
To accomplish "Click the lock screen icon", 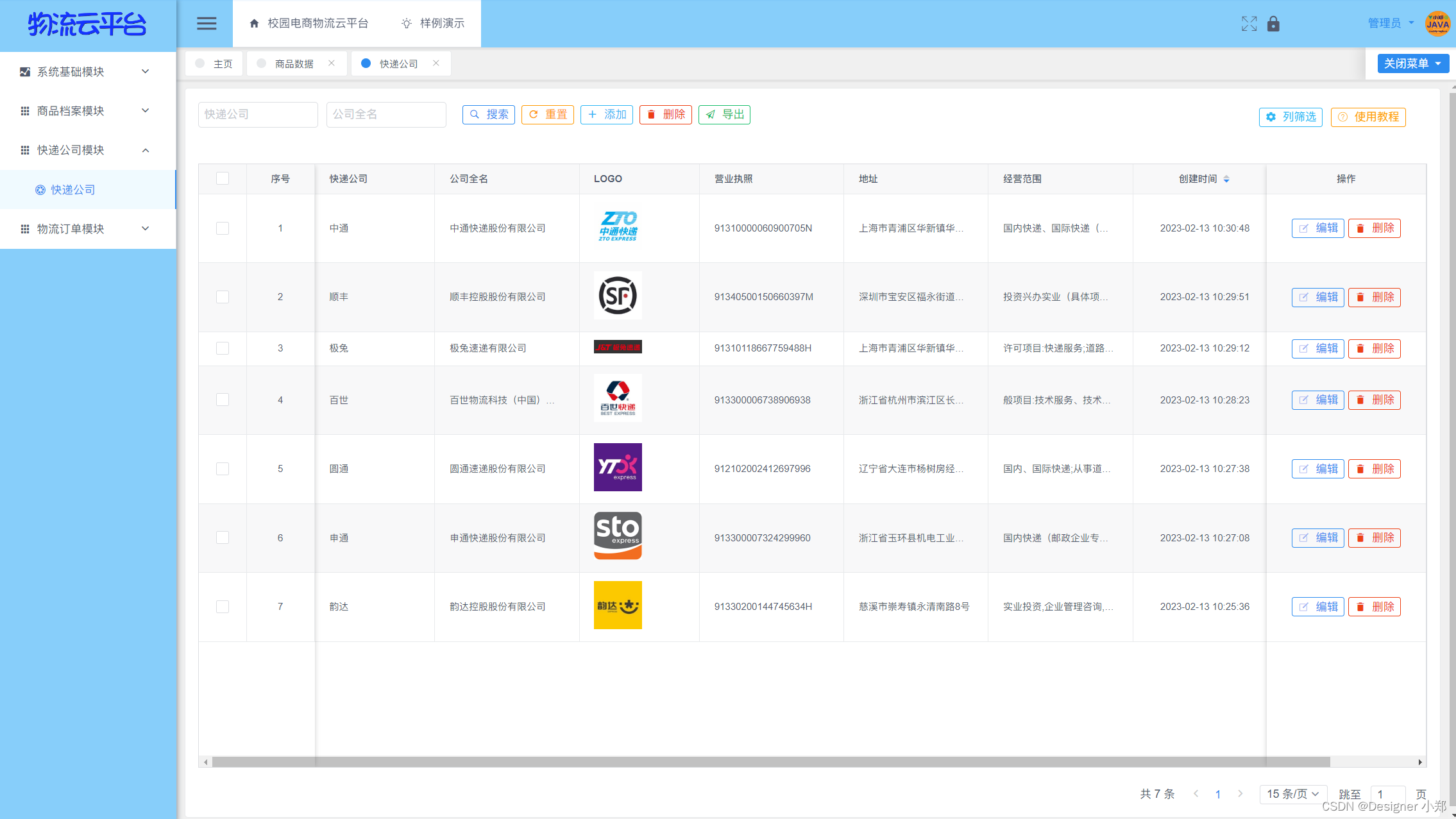I will pos(1273,24).
